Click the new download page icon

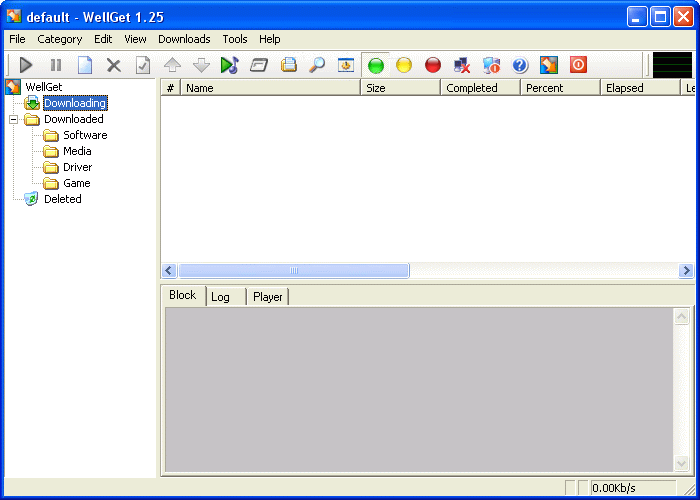(85, 65)
